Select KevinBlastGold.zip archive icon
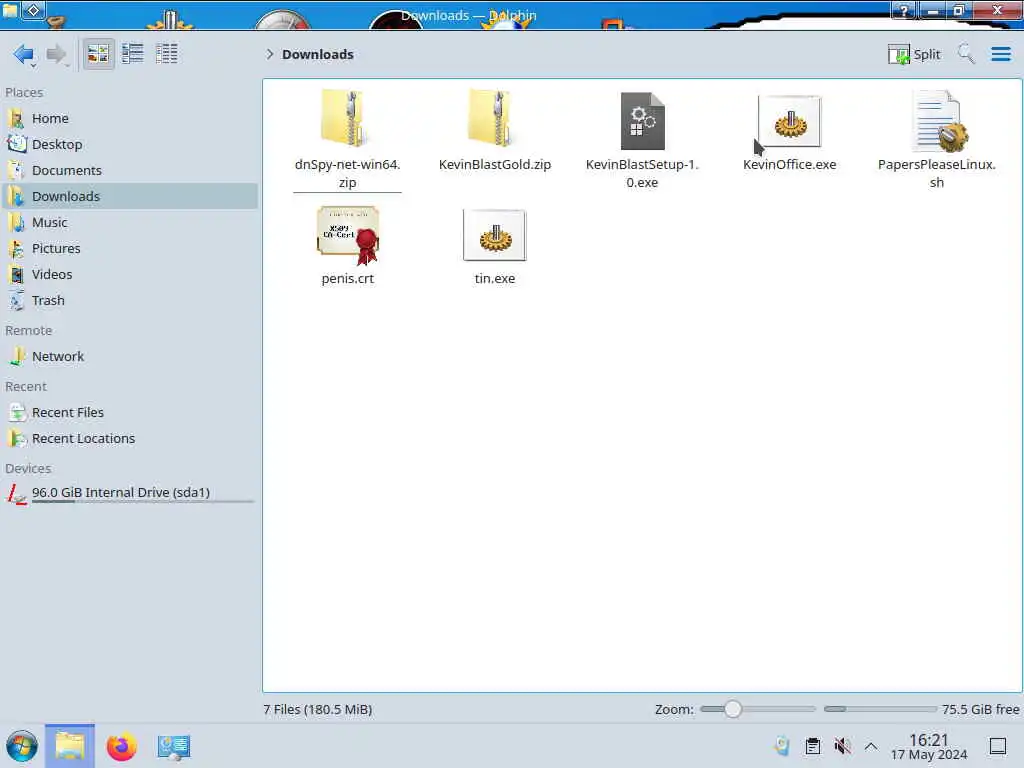 (x=494, y=118)
